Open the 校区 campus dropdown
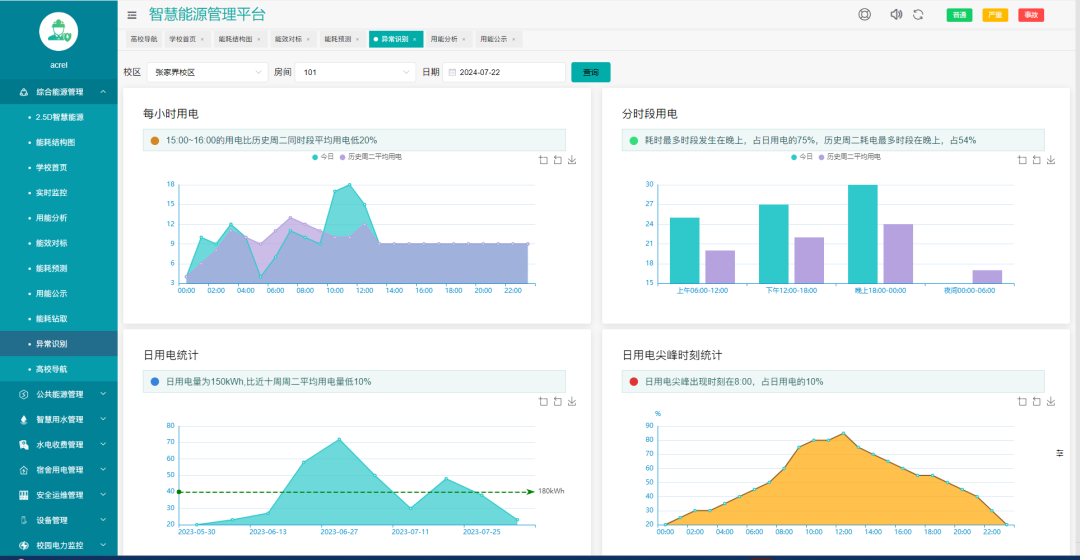This screenshot has width=1080, height=560. (x=207, y=72)
